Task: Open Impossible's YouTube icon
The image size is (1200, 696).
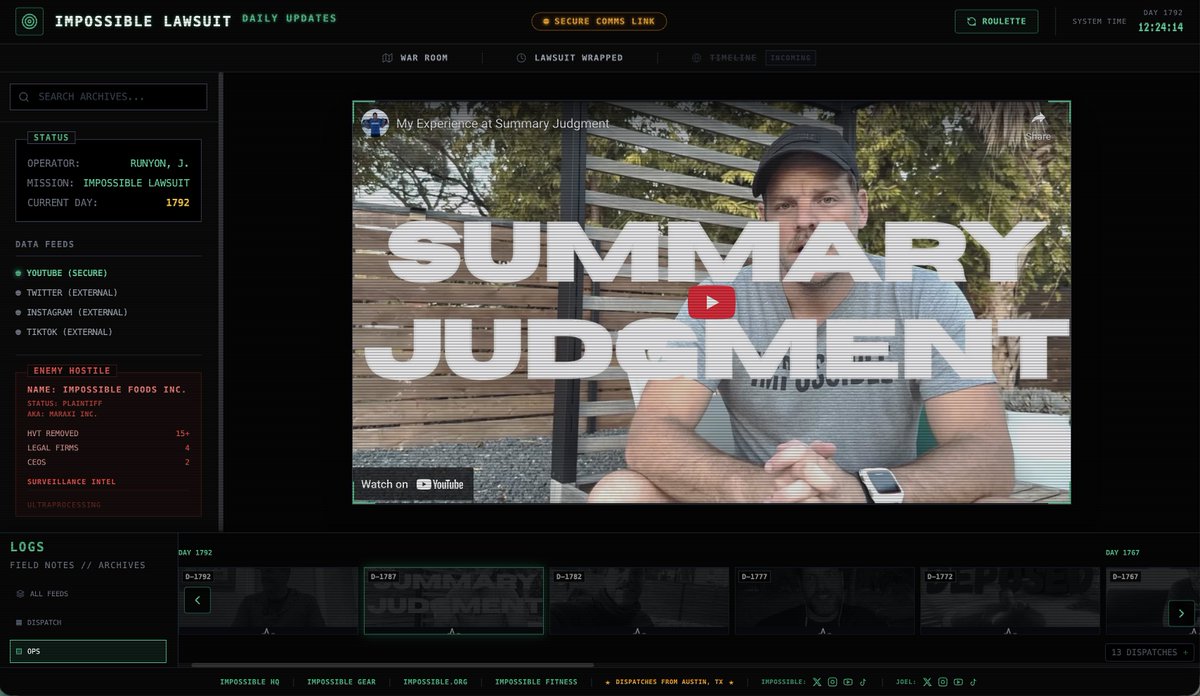Action: (x=848, y=682)
